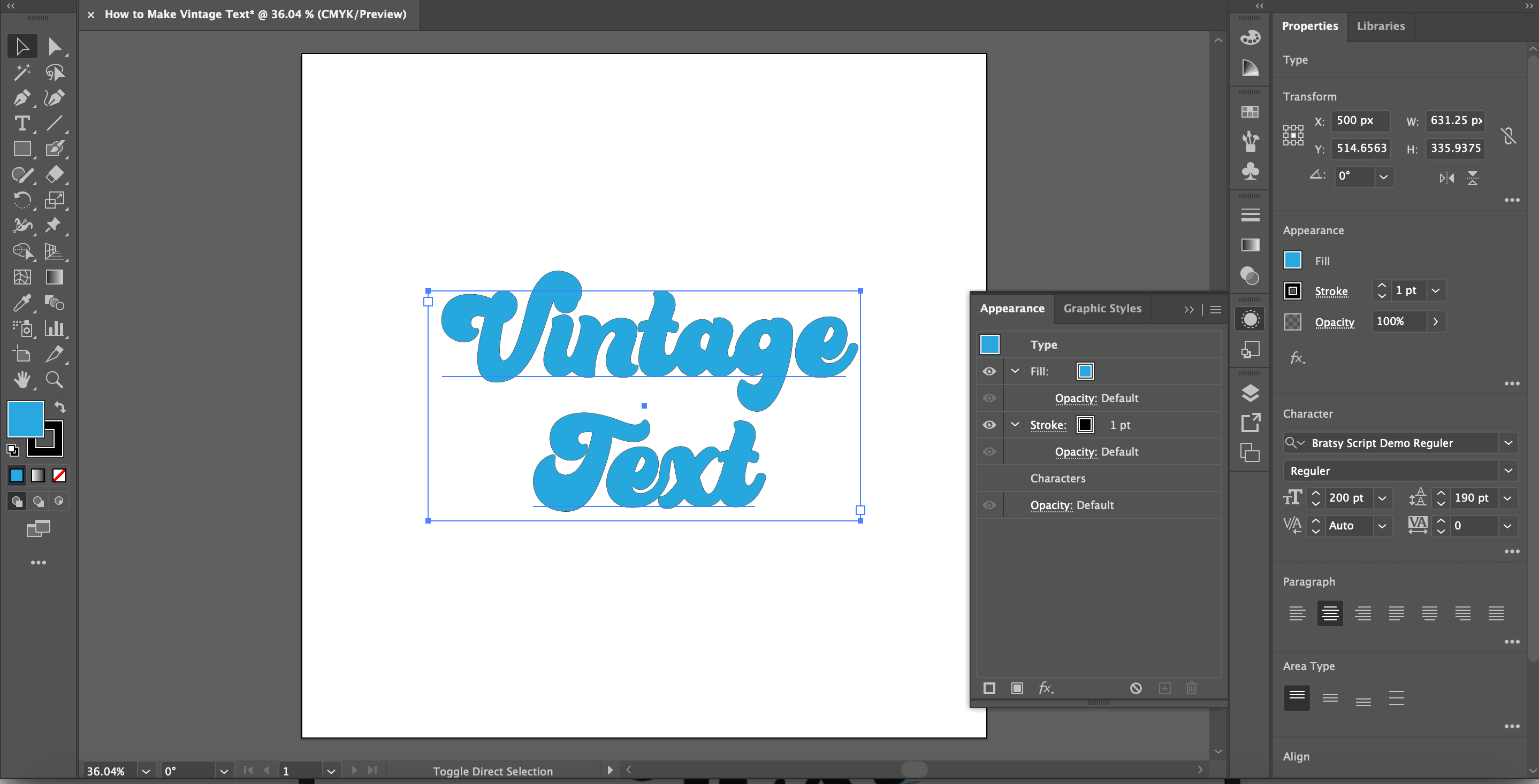Switch to the Libraries tab

[1380, 26]
